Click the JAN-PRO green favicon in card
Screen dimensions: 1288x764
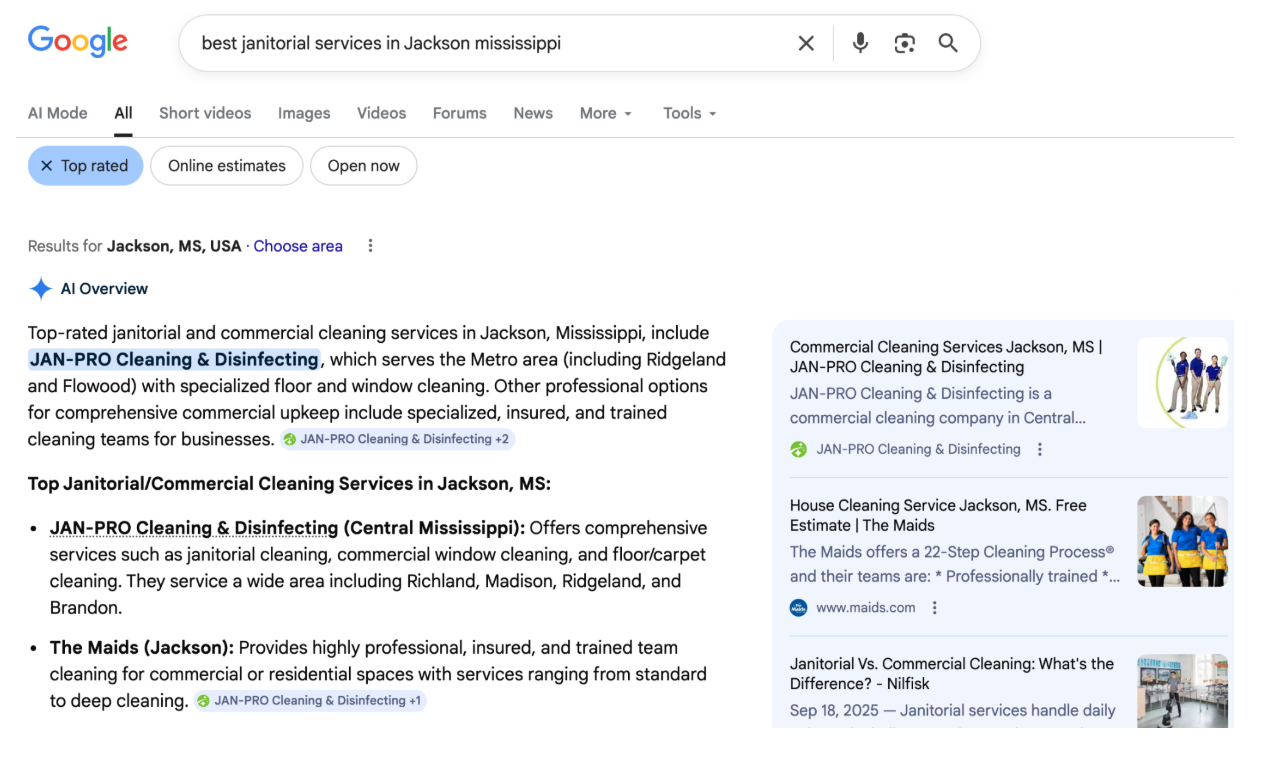point(798,449)
